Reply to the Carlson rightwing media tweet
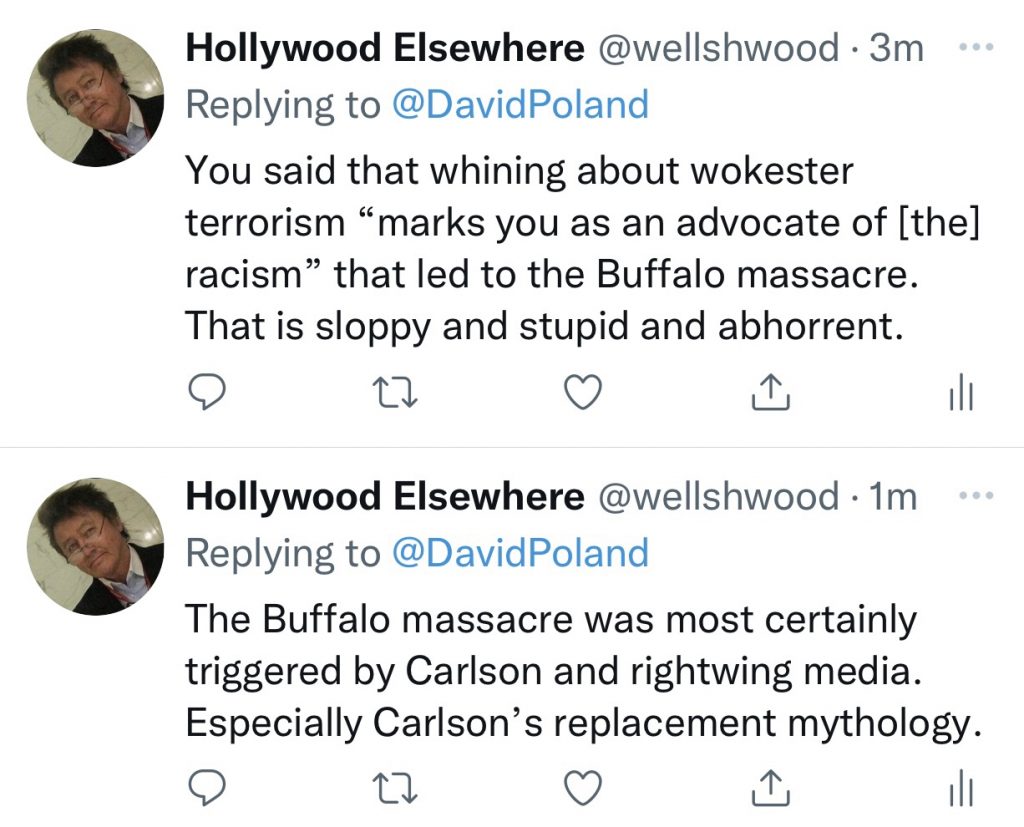 tap(207, 787)
